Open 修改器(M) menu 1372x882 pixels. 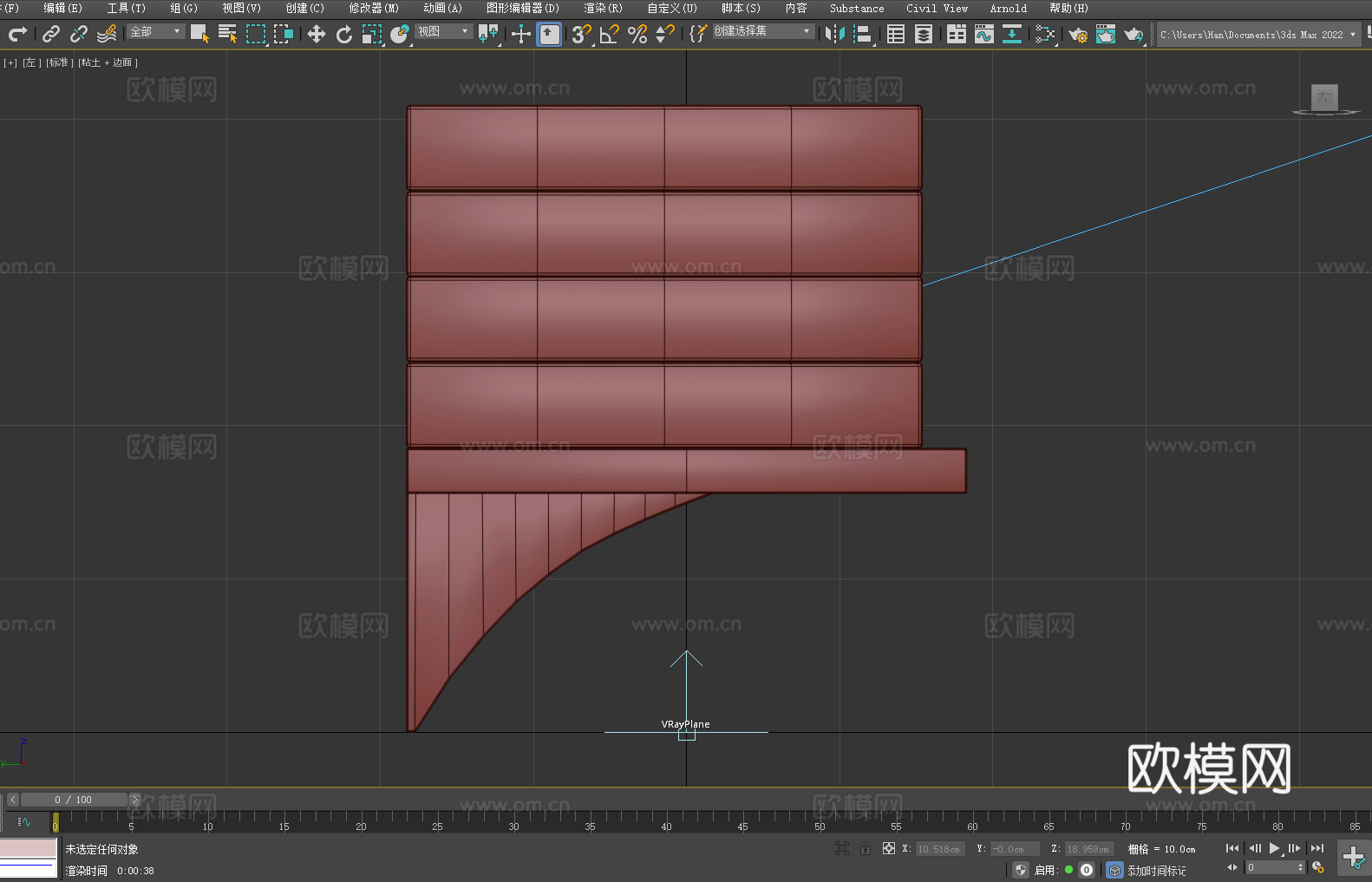click(374, 8)
